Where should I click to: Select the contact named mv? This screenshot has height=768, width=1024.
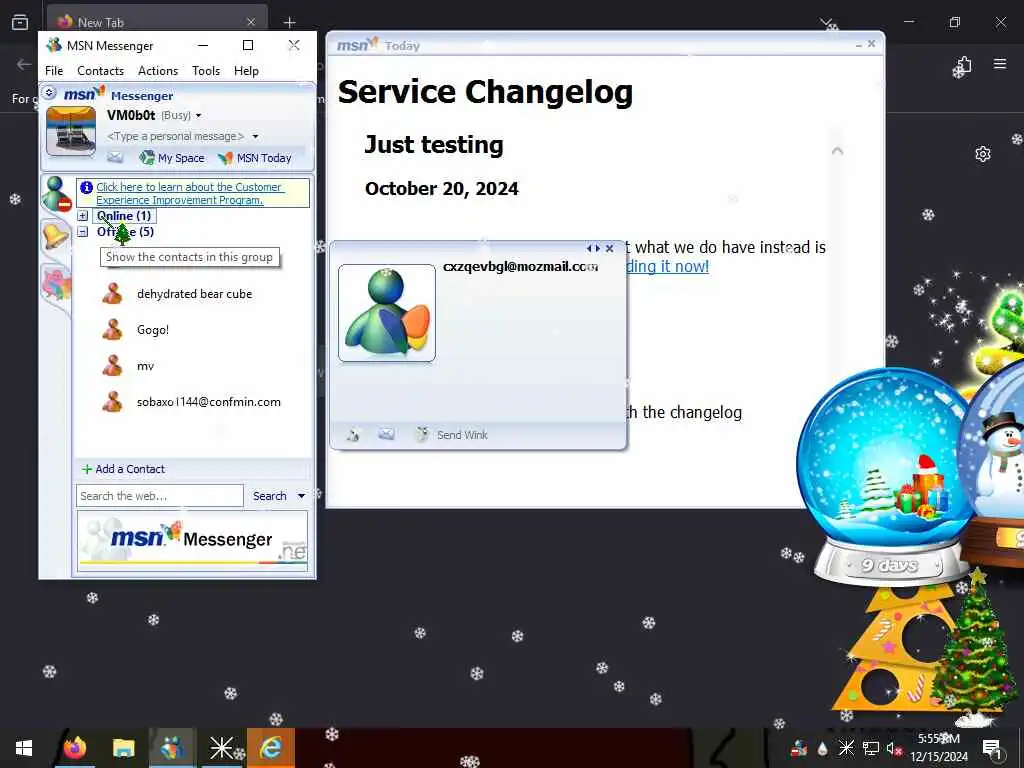click(146, 366)
